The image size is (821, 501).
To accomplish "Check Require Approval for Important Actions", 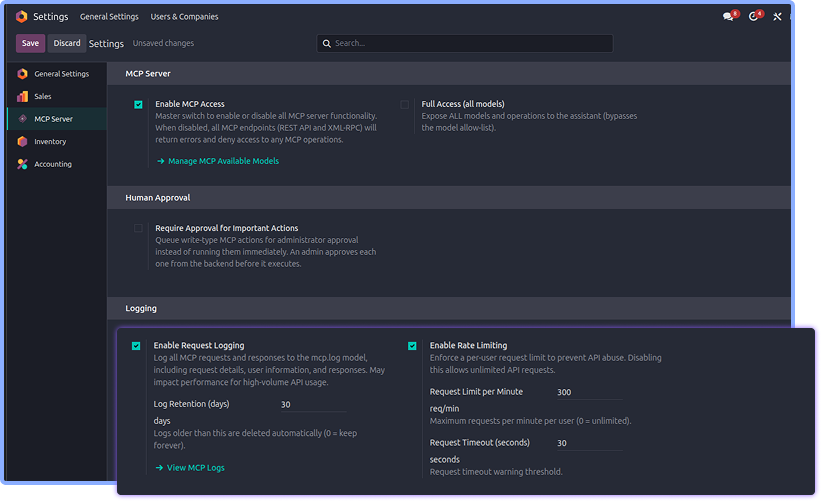I will [x=138, y=228].
